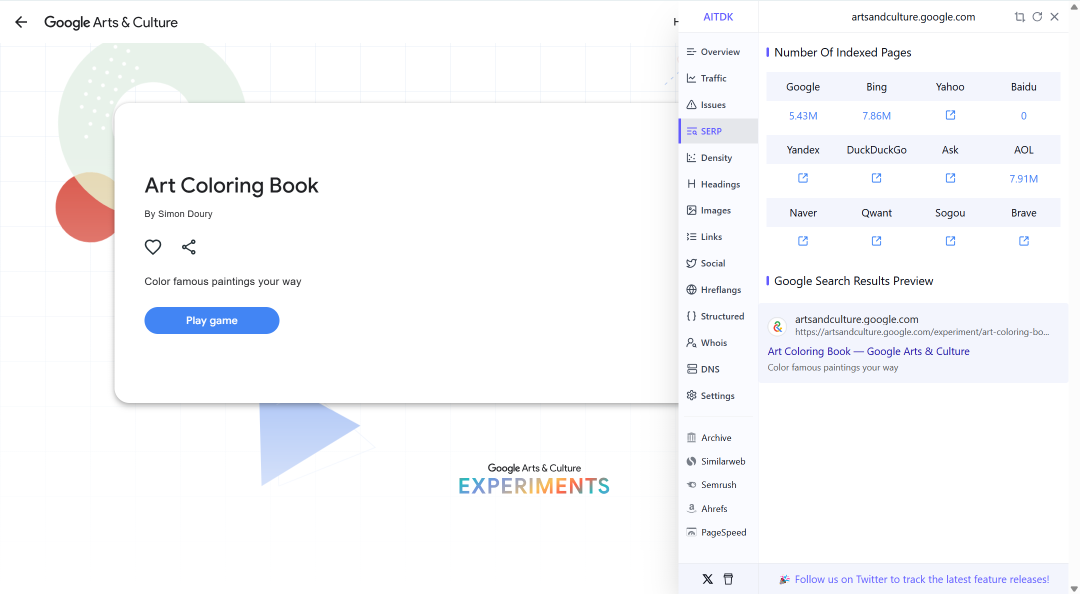Click the trash icon at panel bottom
This screenshot has height=594, width=1080.
pos(728,580)
